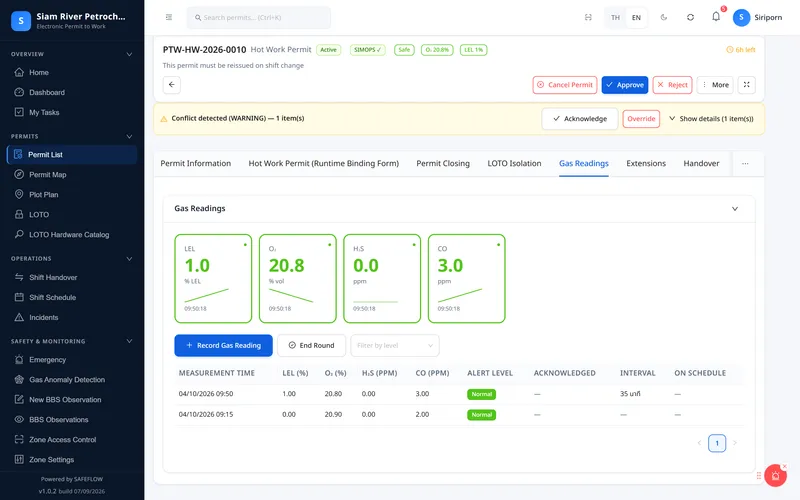Image resolution: width=800 pixels, height=500 pixels.
Task: Open the scan icon in header
Action: [x=588, y=17]
